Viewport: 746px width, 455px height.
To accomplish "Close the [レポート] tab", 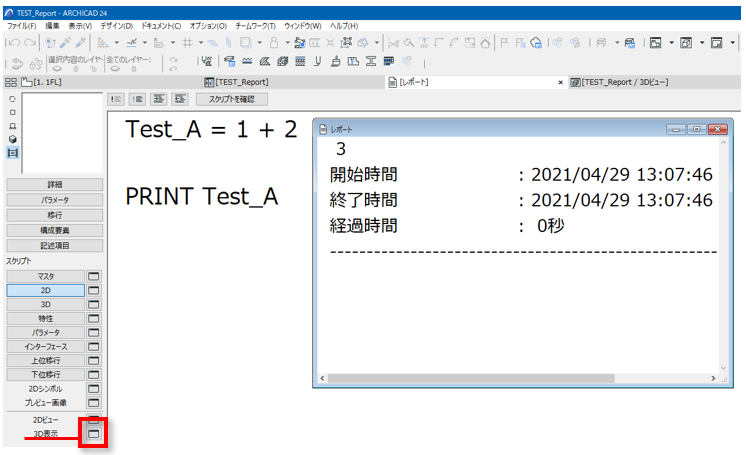I will coord(560,82).
